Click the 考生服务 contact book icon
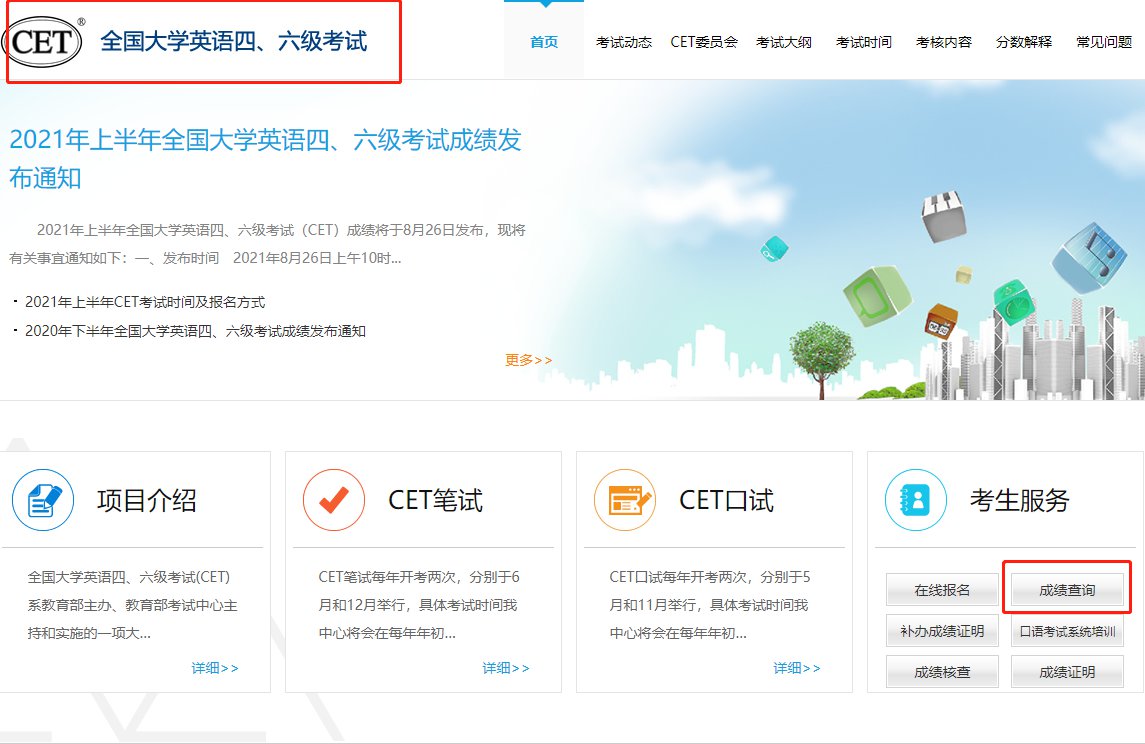The image size is (1145, 744). pyautogui.click(x=916, y=500)
